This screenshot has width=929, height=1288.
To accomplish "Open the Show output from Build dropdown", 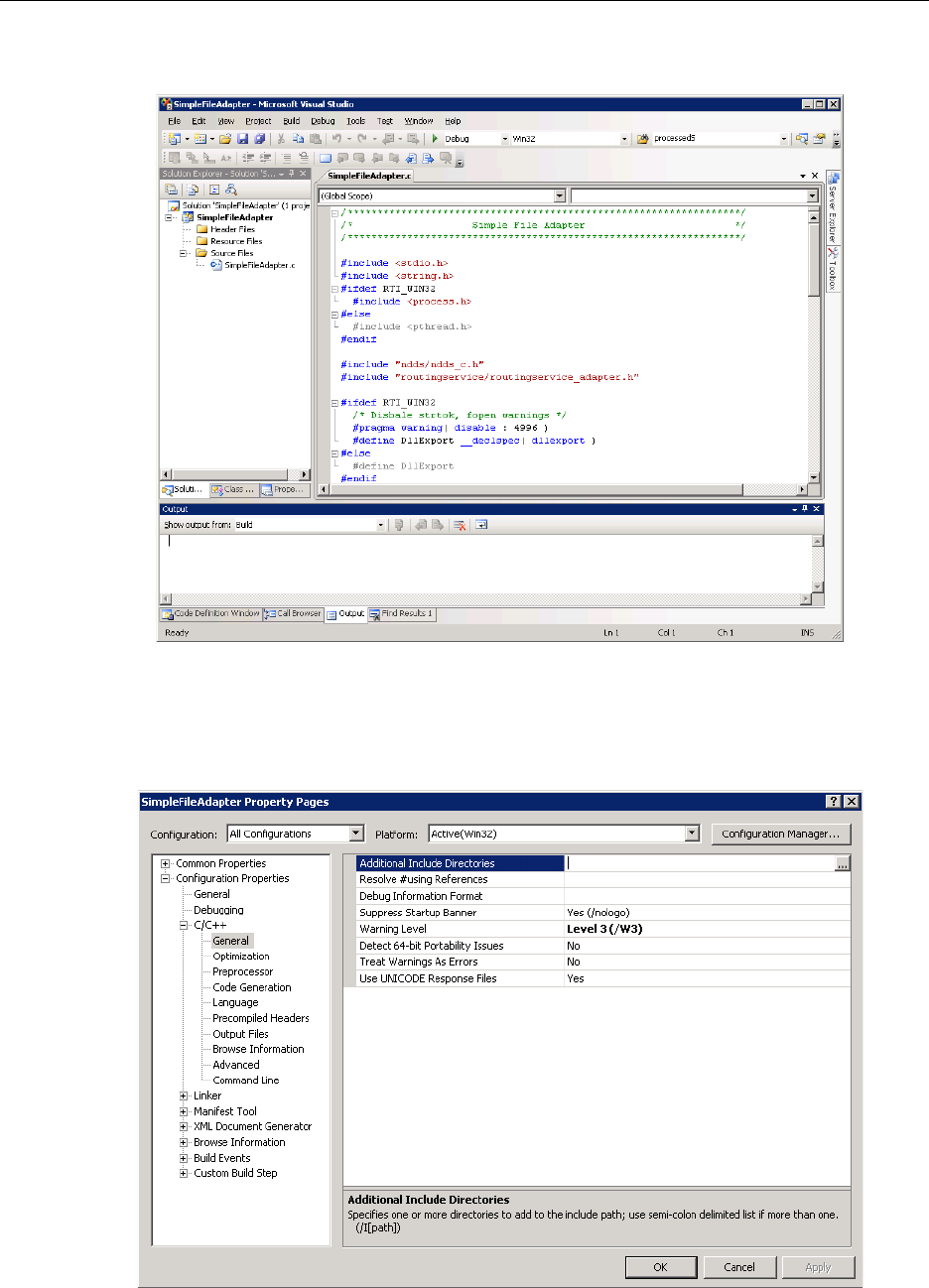I will tap(380, 525).
